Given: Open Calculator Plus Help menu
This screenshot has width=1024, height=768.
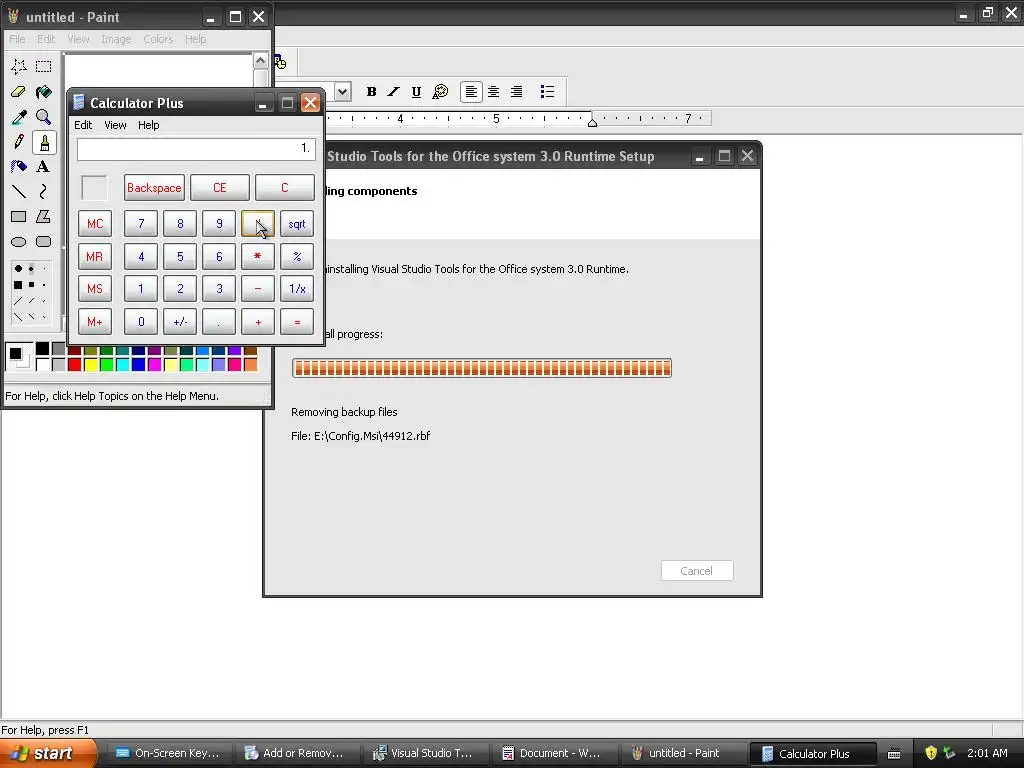Looking at the screenshot, I should click(148, 125).
